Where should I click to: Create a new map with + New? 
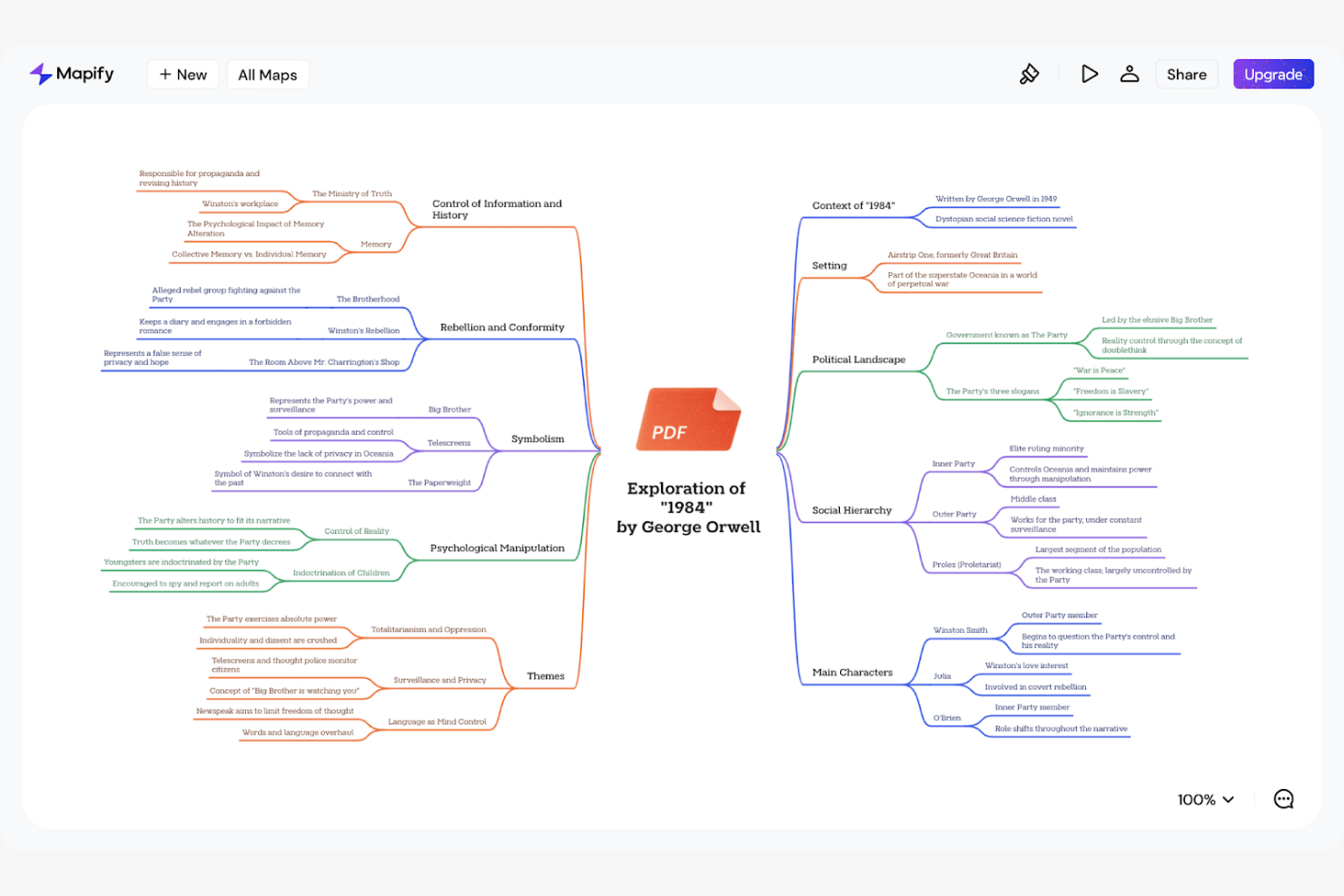click(x=183, y=74)
